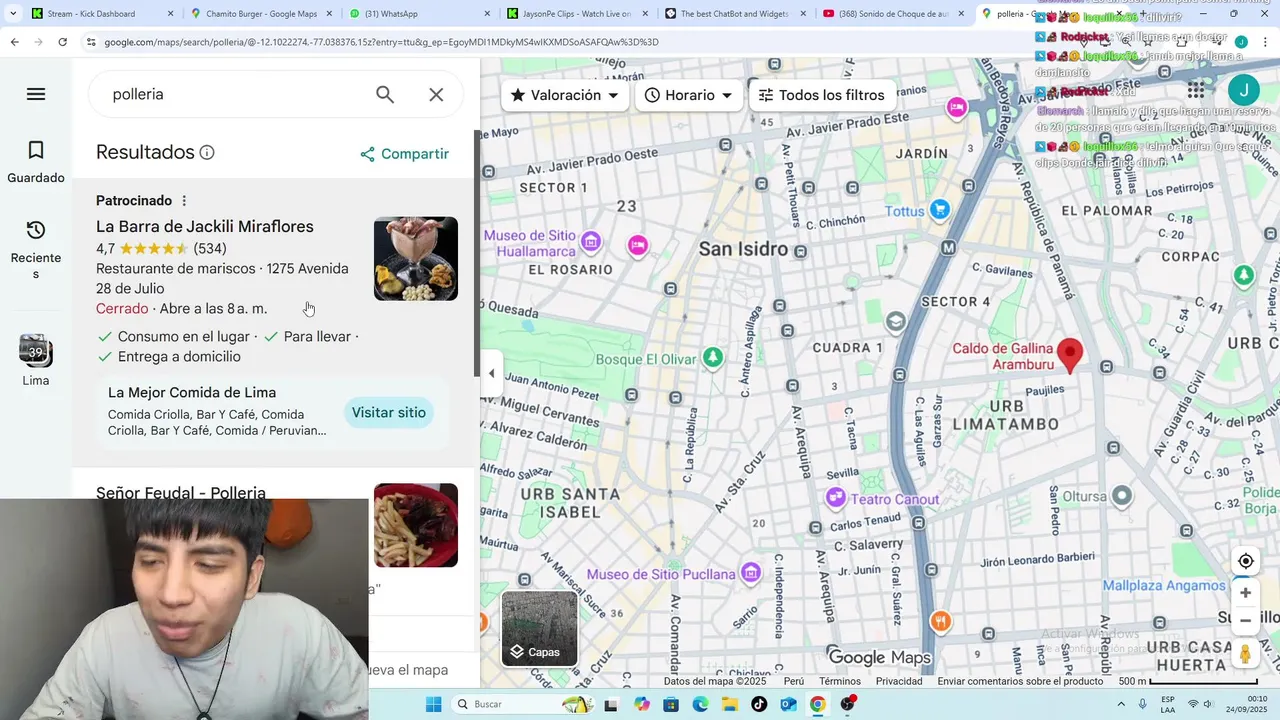Screen dimensions: 1280x720
Task: Expand the Valoración filter dropdown
Action: (565, 95)
